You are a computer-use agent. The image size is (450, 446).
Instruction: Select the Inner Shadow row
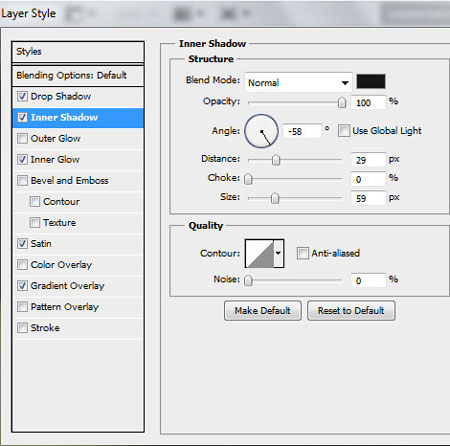coord(78,118)
